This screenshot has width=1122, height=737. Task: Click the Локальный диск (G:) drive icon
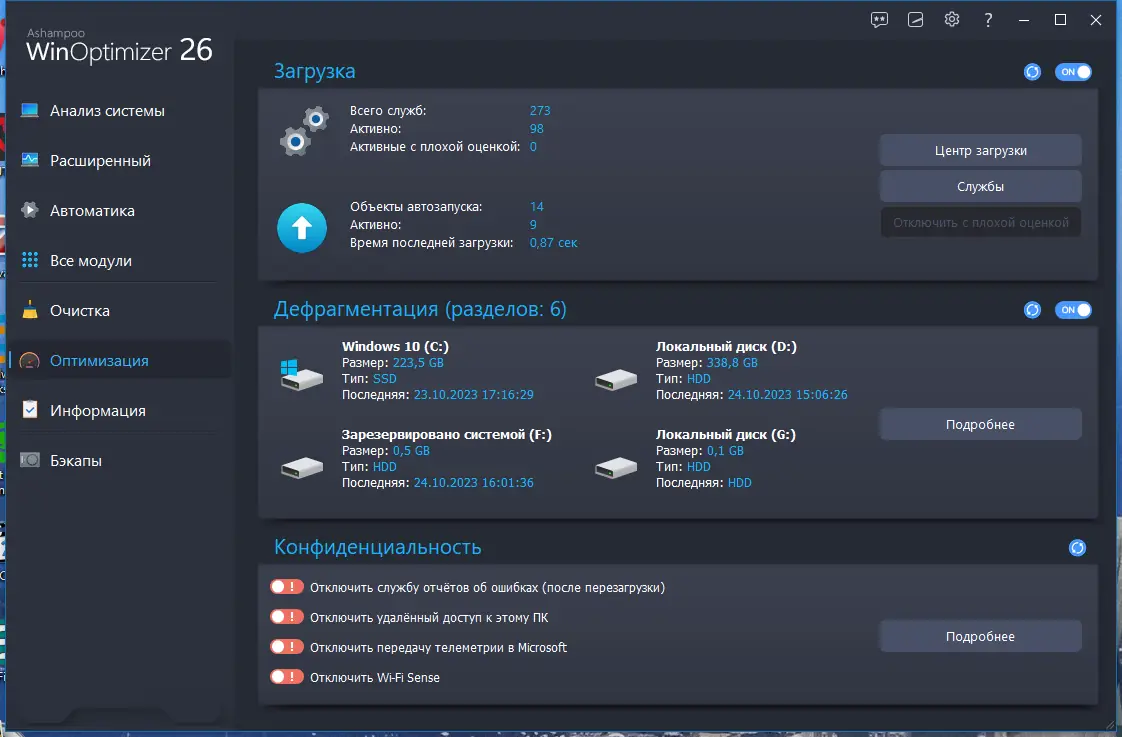click(615, 467)
